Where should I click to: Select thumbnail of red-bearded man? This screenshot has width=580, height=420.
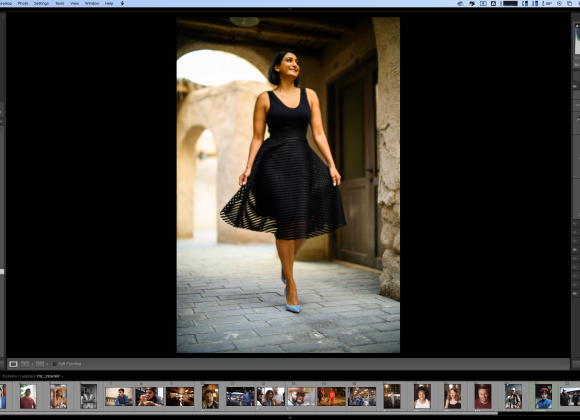tap(483, 396)
